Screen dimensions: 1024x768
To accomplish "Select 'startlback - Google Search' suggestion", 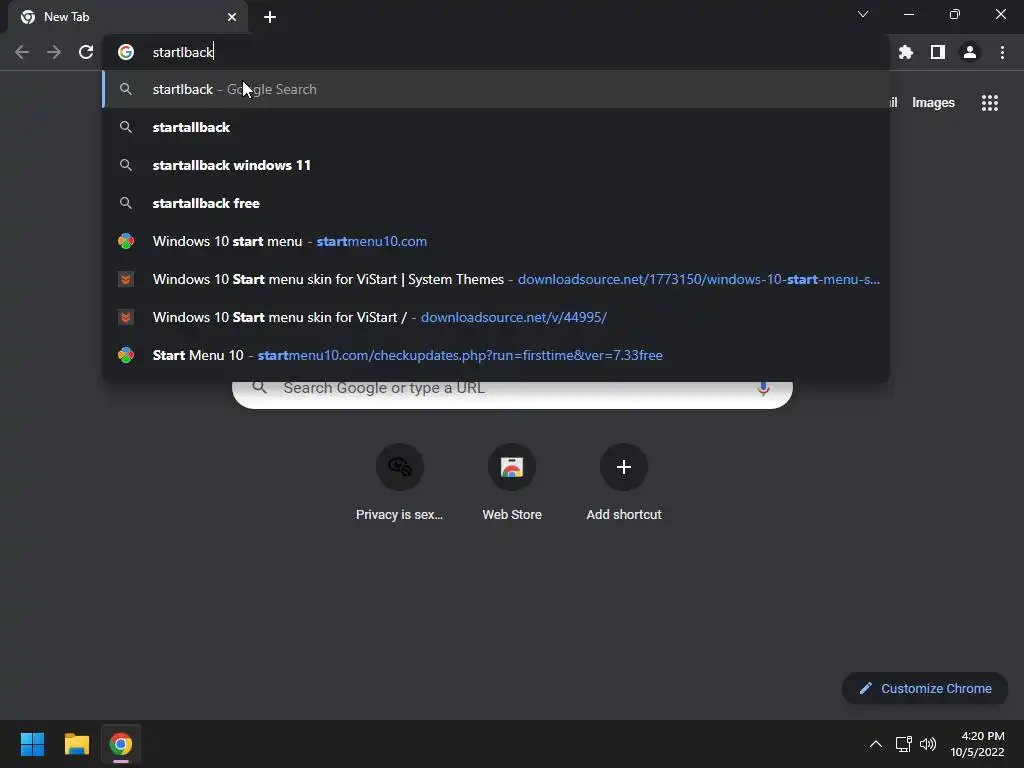I will 496,89.
